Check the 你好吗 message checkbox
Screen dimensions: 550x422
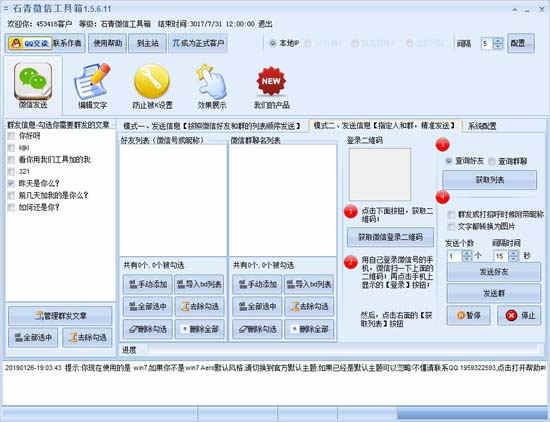[x=12, y=136]
